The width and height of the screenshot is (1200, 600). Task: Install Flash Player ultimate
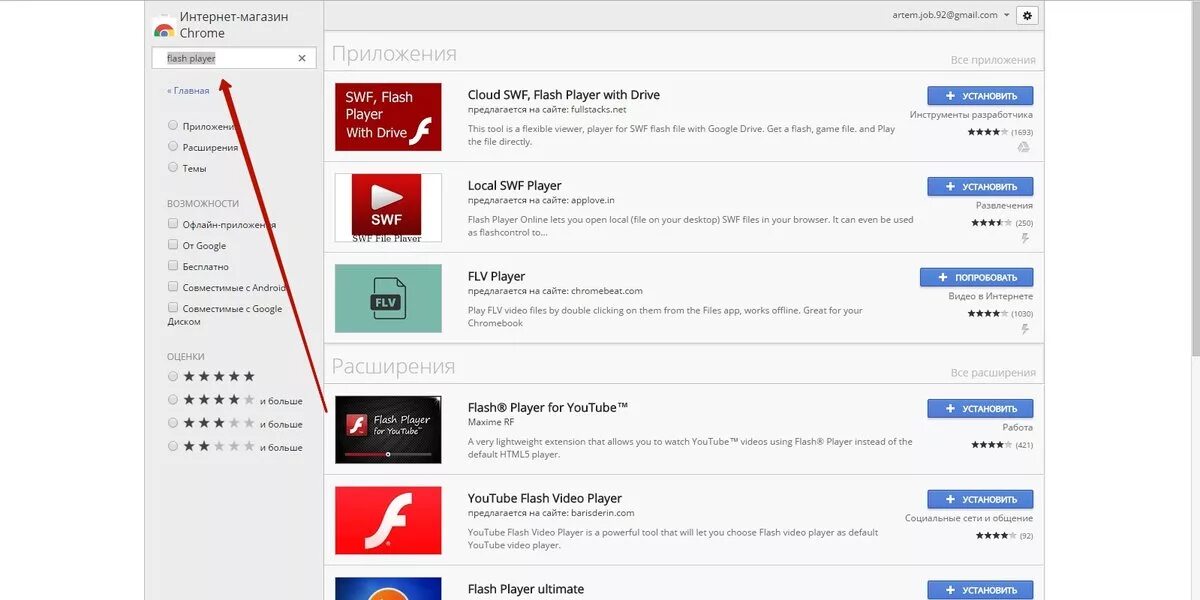980,589
